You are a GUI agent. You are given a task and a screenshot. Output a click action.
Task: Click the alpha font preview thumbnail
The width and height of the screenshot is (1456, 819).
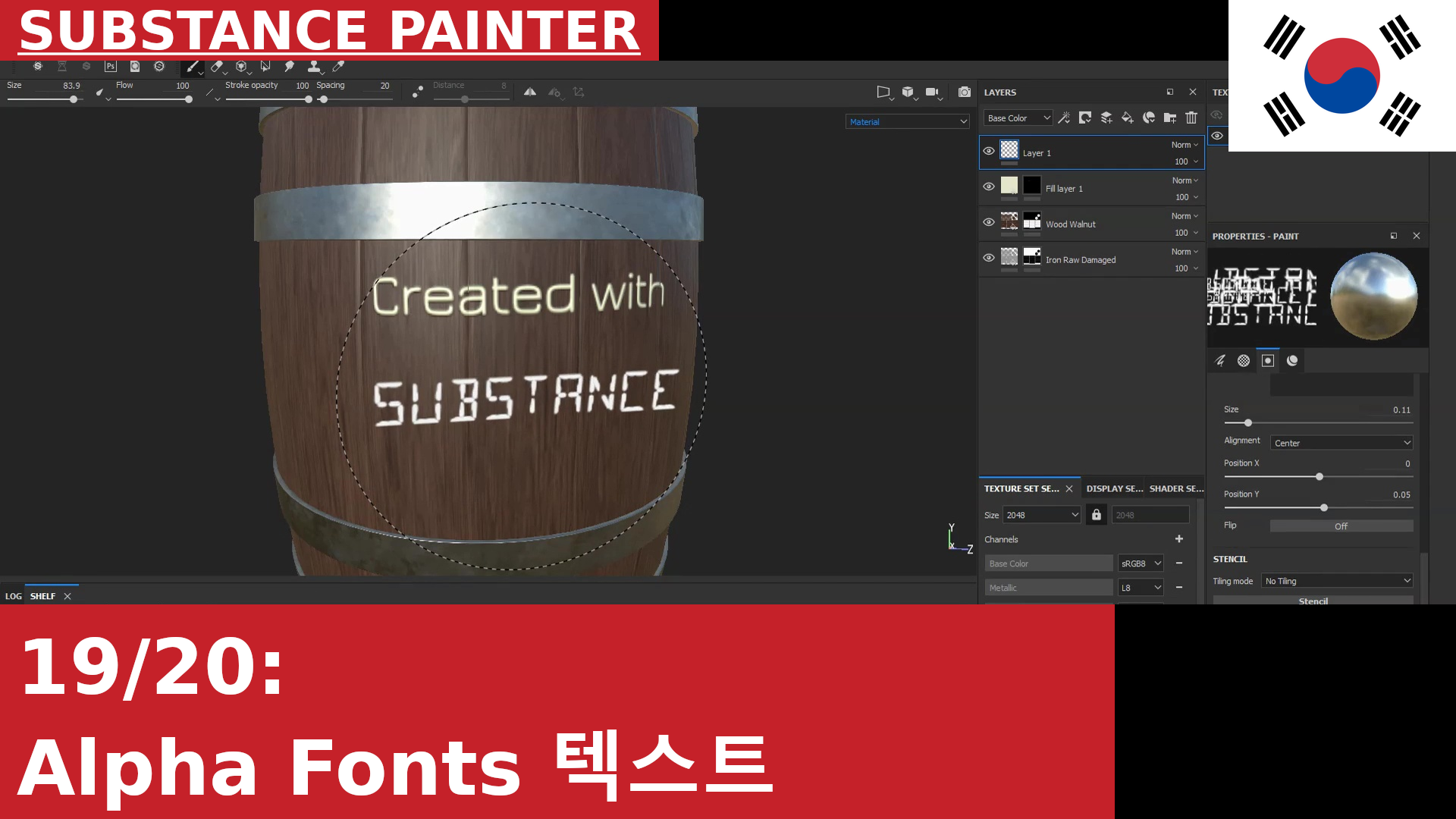(1262, 297)
